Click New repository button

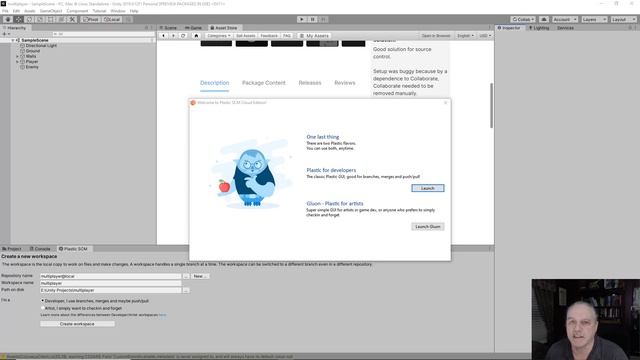coord(200,276)
